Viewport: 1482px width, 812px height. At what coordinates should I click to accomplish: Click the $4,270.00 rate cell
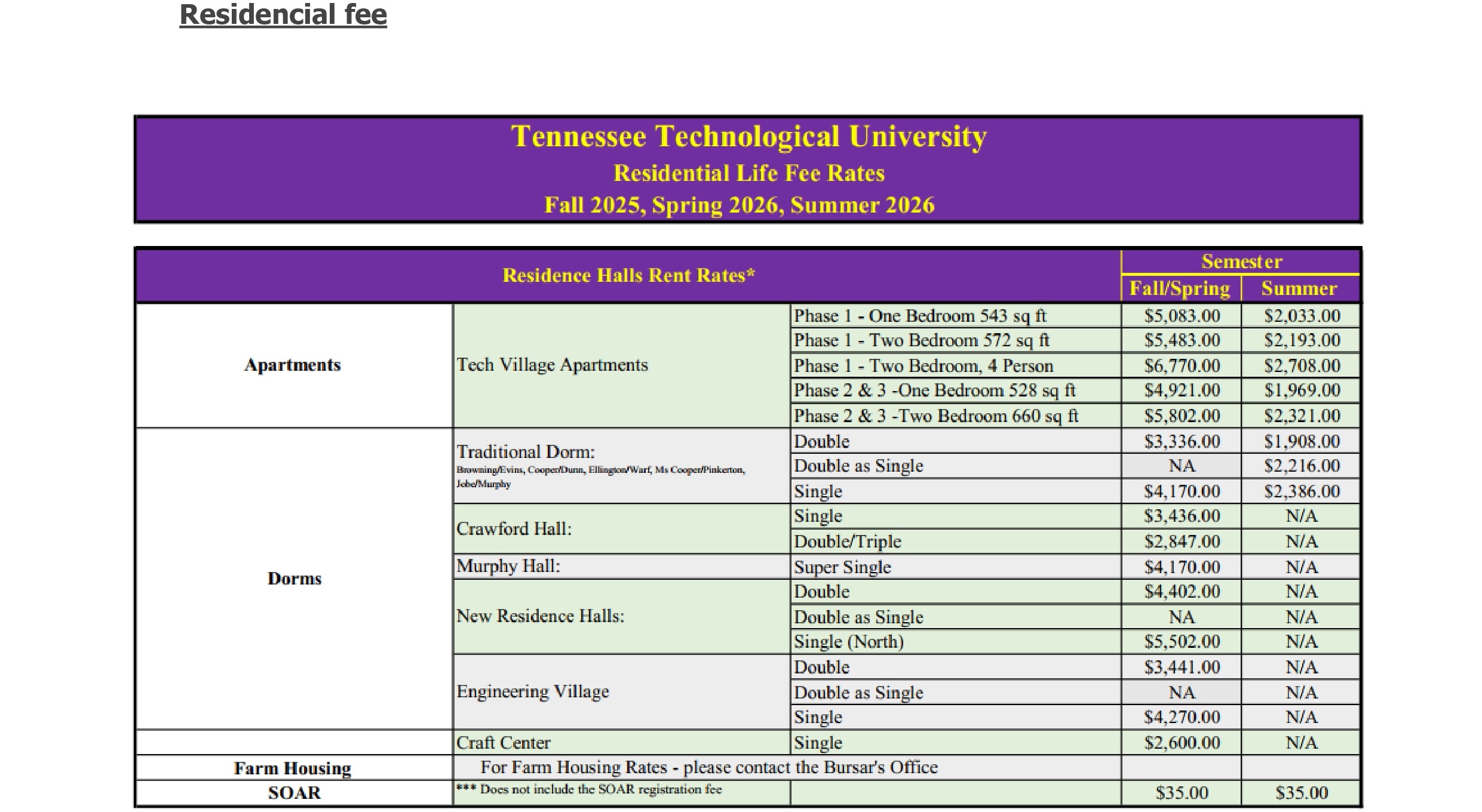[x=1182, y=717]
